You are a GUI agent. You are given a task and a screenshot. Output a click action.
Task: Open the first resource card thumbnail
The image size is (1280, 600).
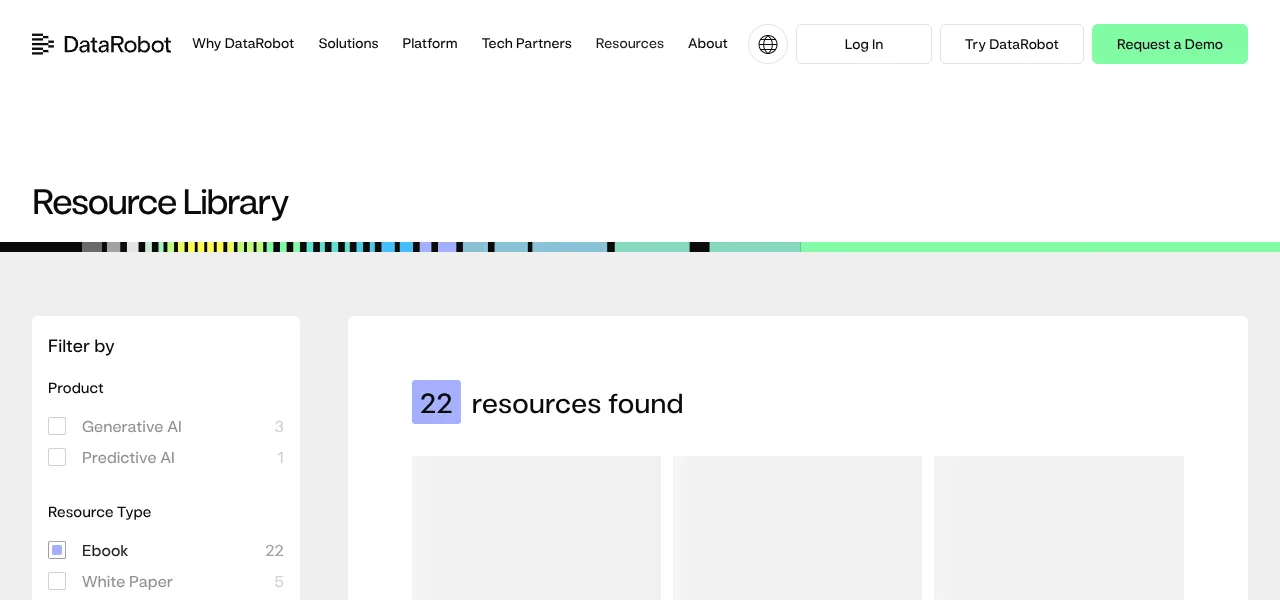(x=536, y=528)
